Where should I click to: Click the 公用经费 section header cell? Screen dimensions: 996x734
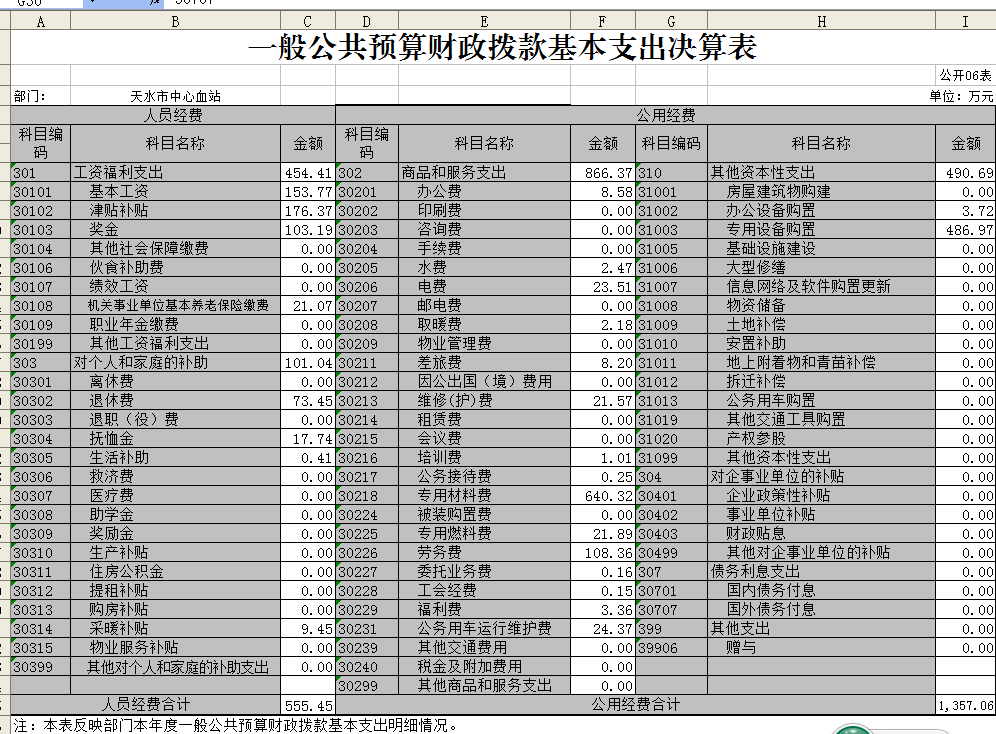tap(665, 116)
